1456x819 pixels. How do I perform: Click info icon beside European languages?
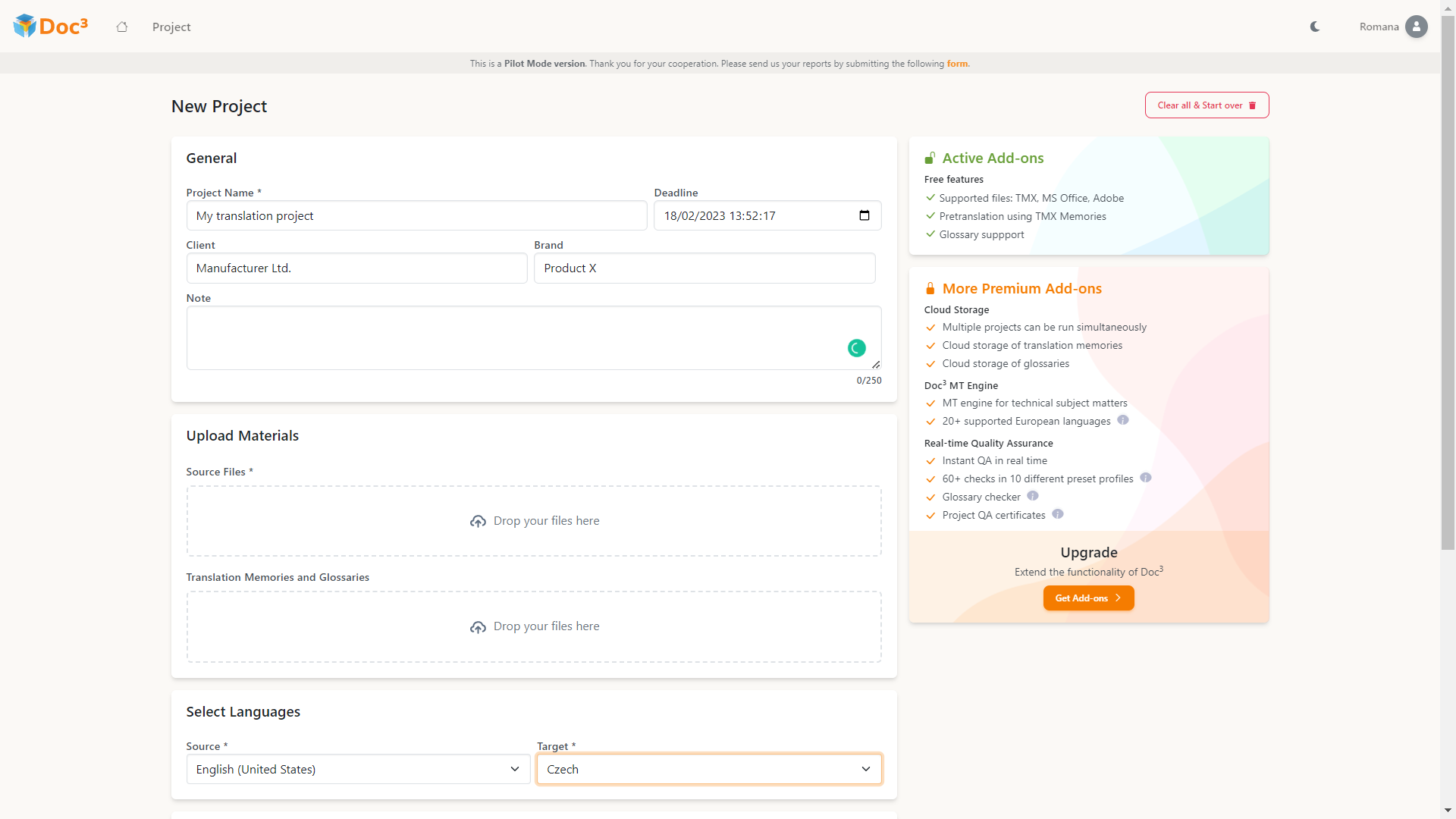[1123, 420]
